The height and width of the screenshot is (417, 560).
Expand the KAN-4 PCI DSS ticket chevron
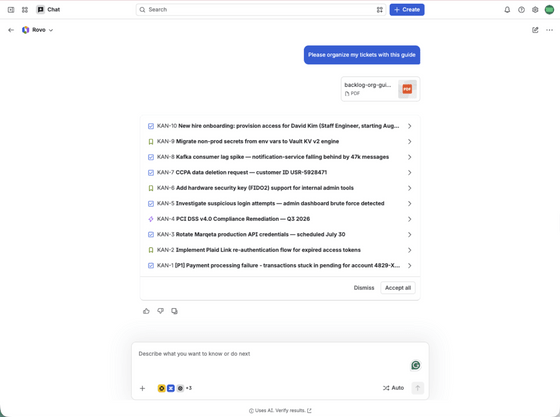[x=410, y=219]
